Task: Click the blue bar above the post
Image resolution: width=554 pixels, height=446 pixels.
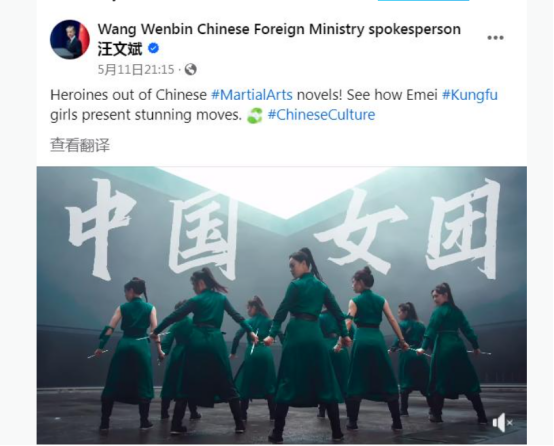Action: click(x=423, y=1)
